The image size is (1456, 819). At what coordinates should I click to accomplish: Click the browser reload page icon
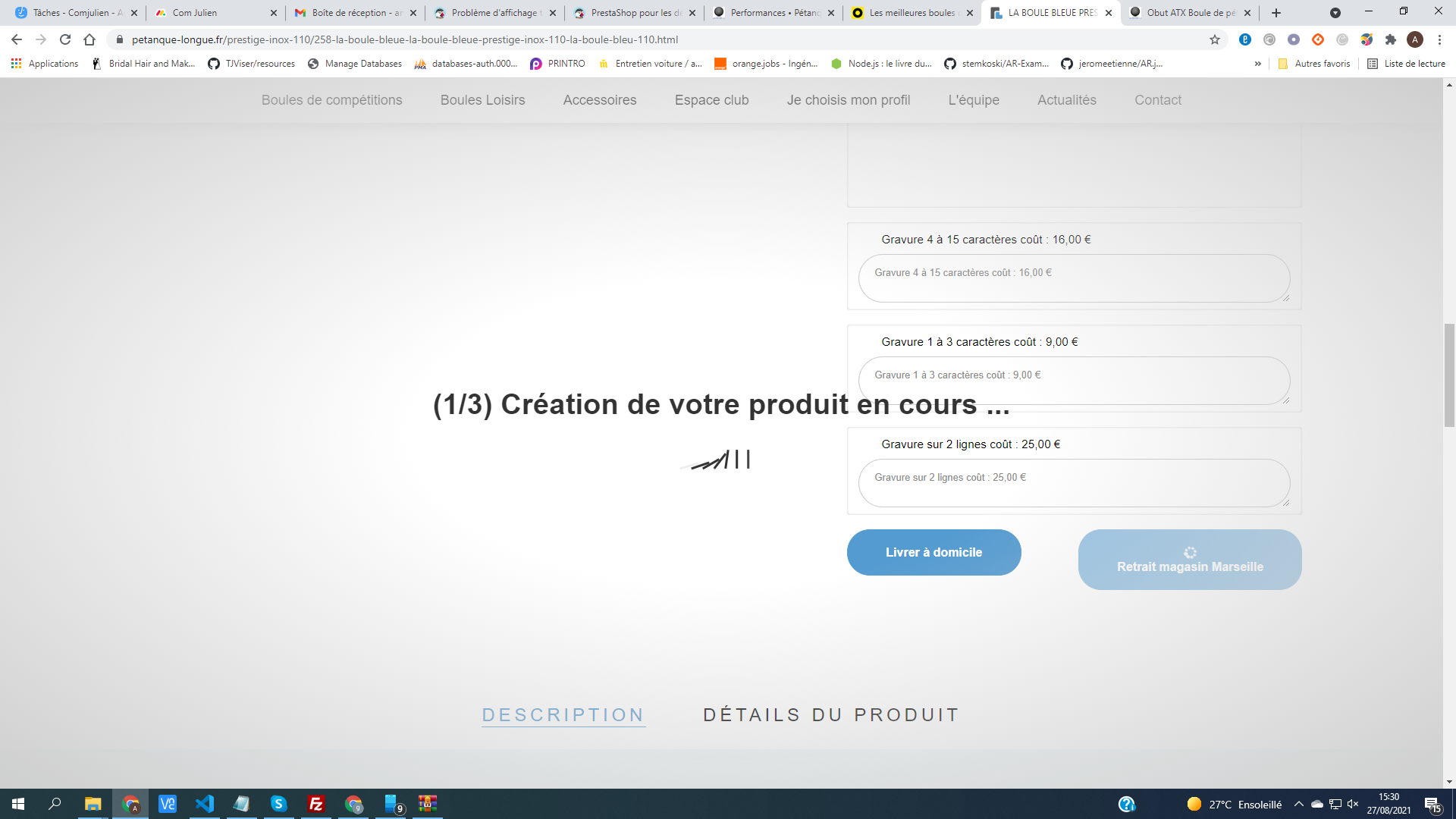coord(65,39)
